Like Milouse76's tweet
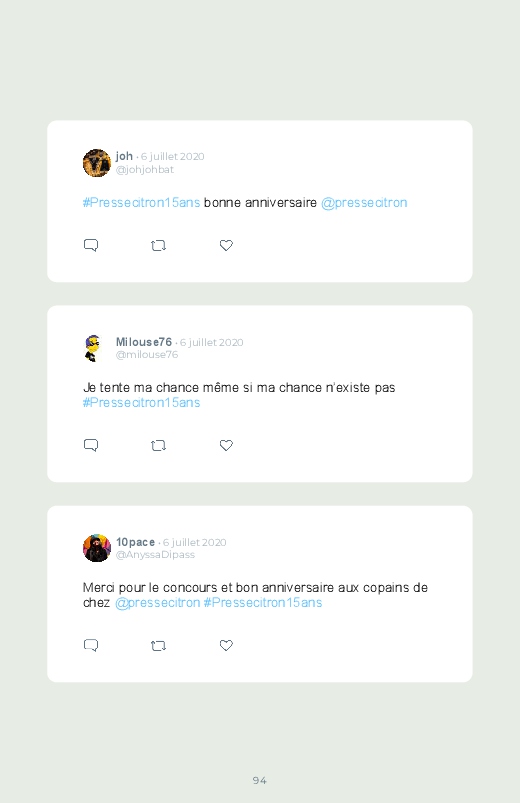This screenshot has width=520, height=803. pyautogui.click(x=226, y=445)
